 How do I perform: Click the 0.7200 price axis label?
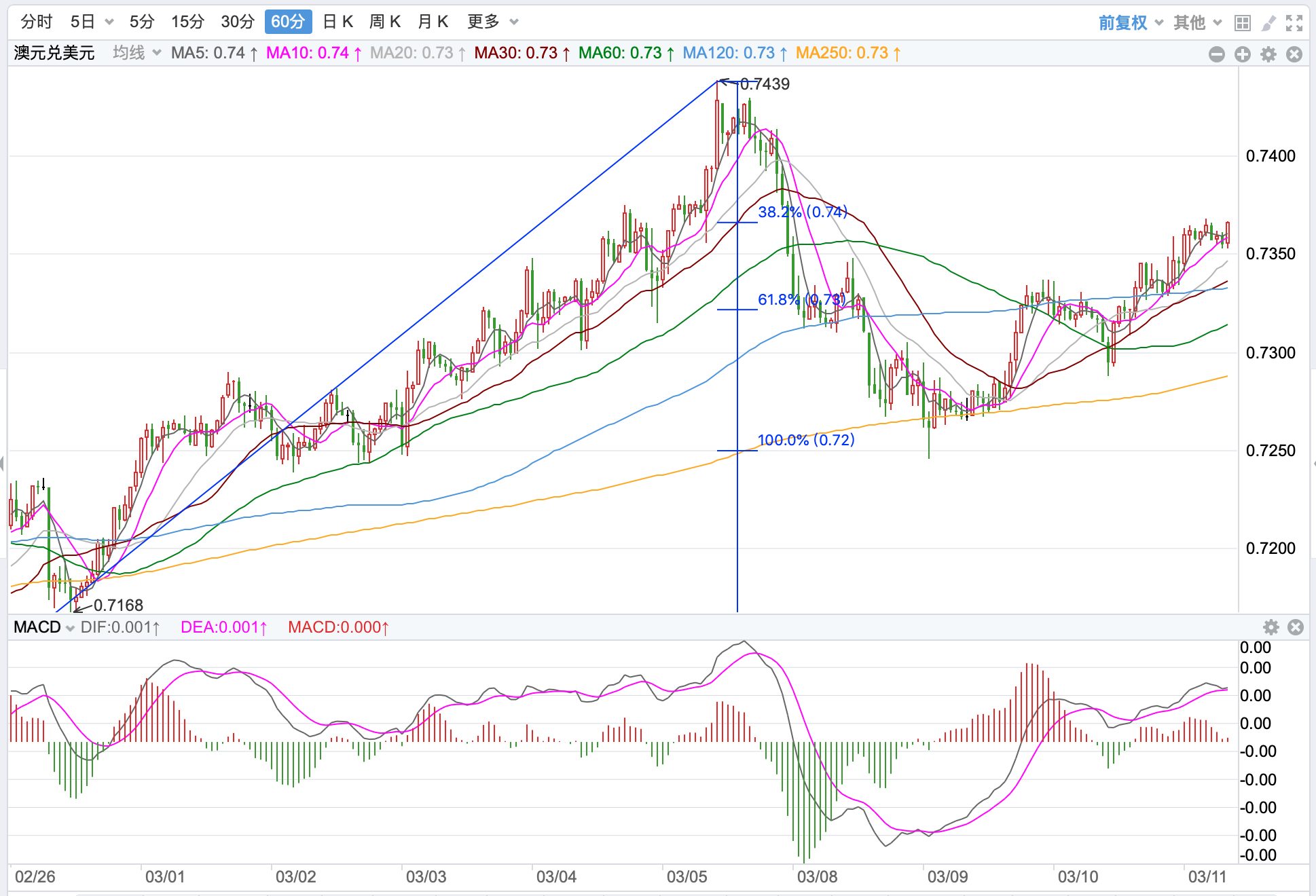pos(1271,548)
